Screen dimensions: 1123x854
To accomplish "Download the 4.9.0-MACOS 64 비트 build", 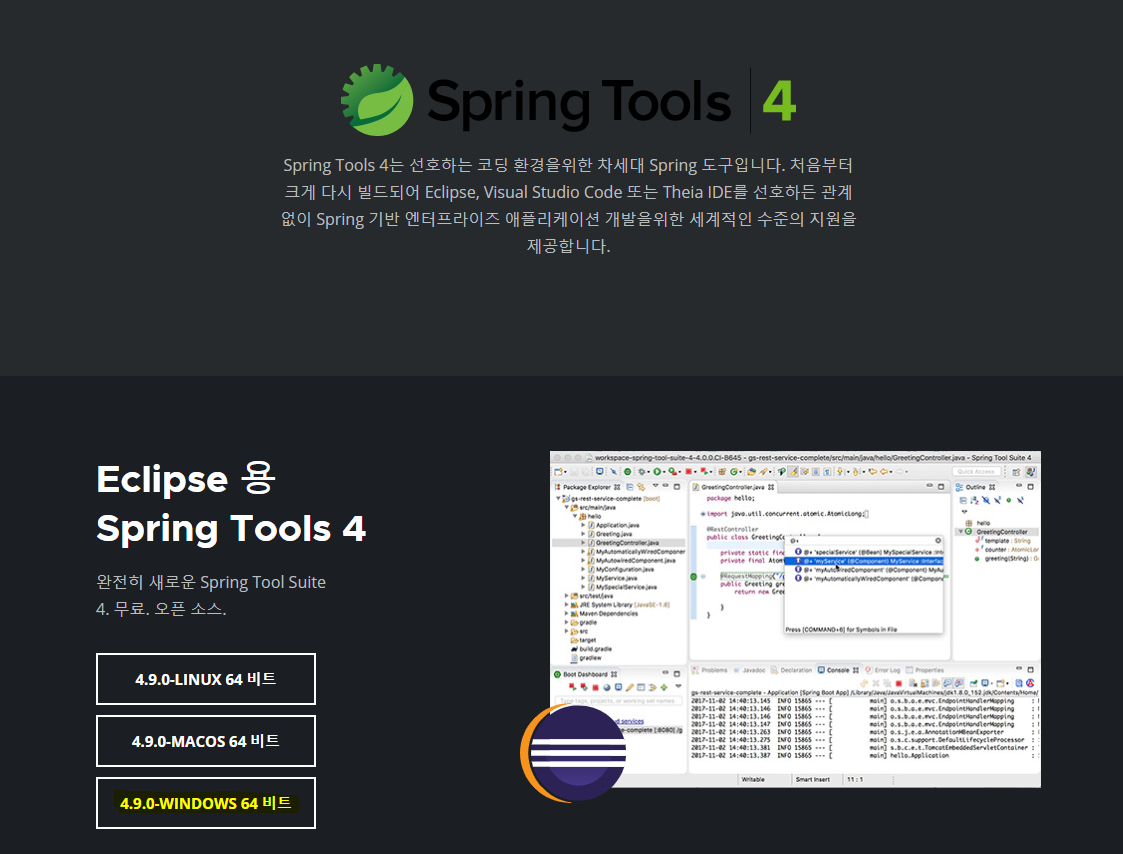I will point(206,741).
